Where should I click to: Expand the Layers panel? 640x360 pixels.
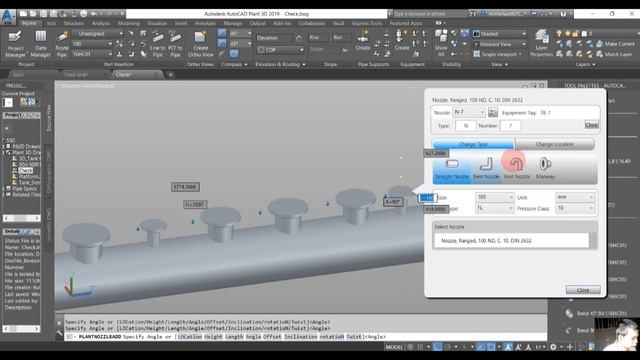pos(585,64)
